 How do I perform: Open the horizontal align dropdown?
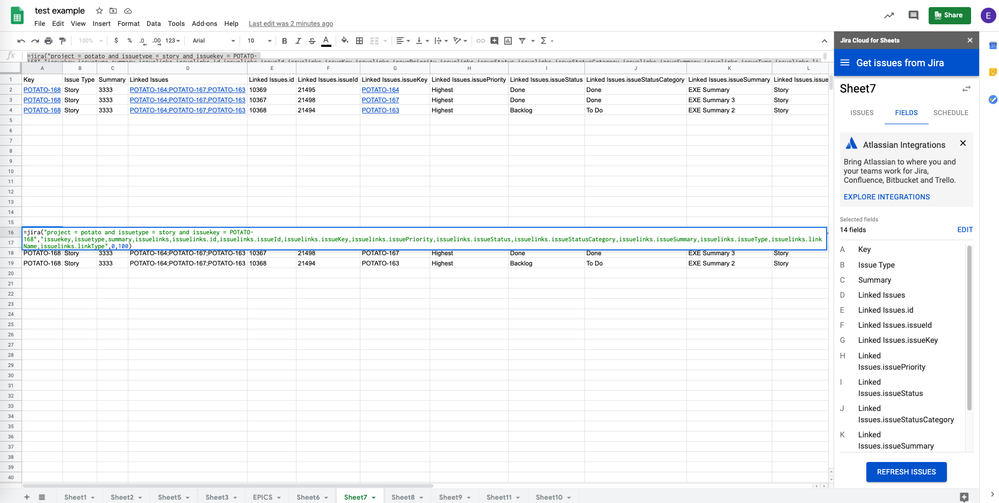(403, 41)
